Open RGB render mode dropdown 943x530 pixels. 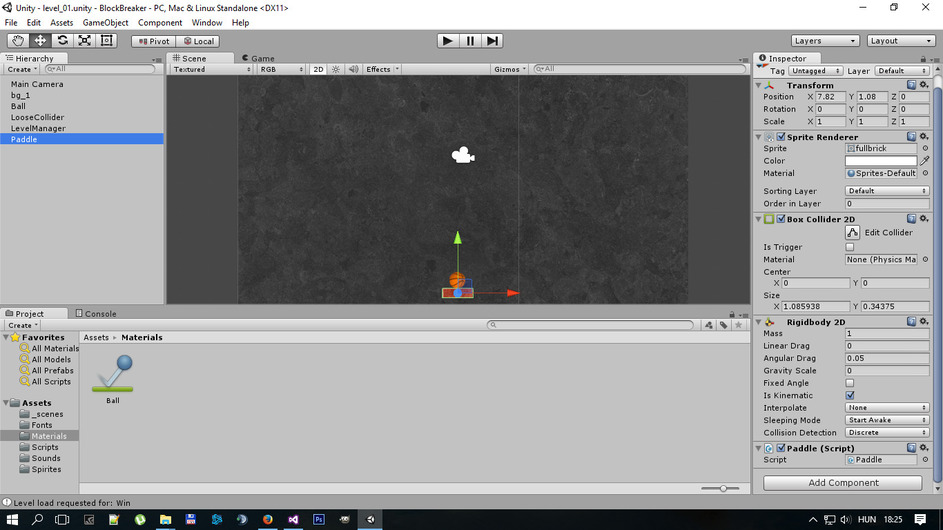pyautogui.click(x=281, y=69)
